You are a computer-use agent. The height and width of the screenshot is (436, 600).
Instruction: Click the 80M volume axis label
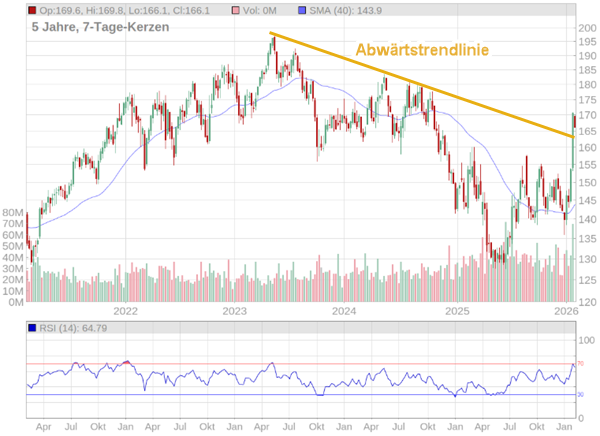click(13, 213)
